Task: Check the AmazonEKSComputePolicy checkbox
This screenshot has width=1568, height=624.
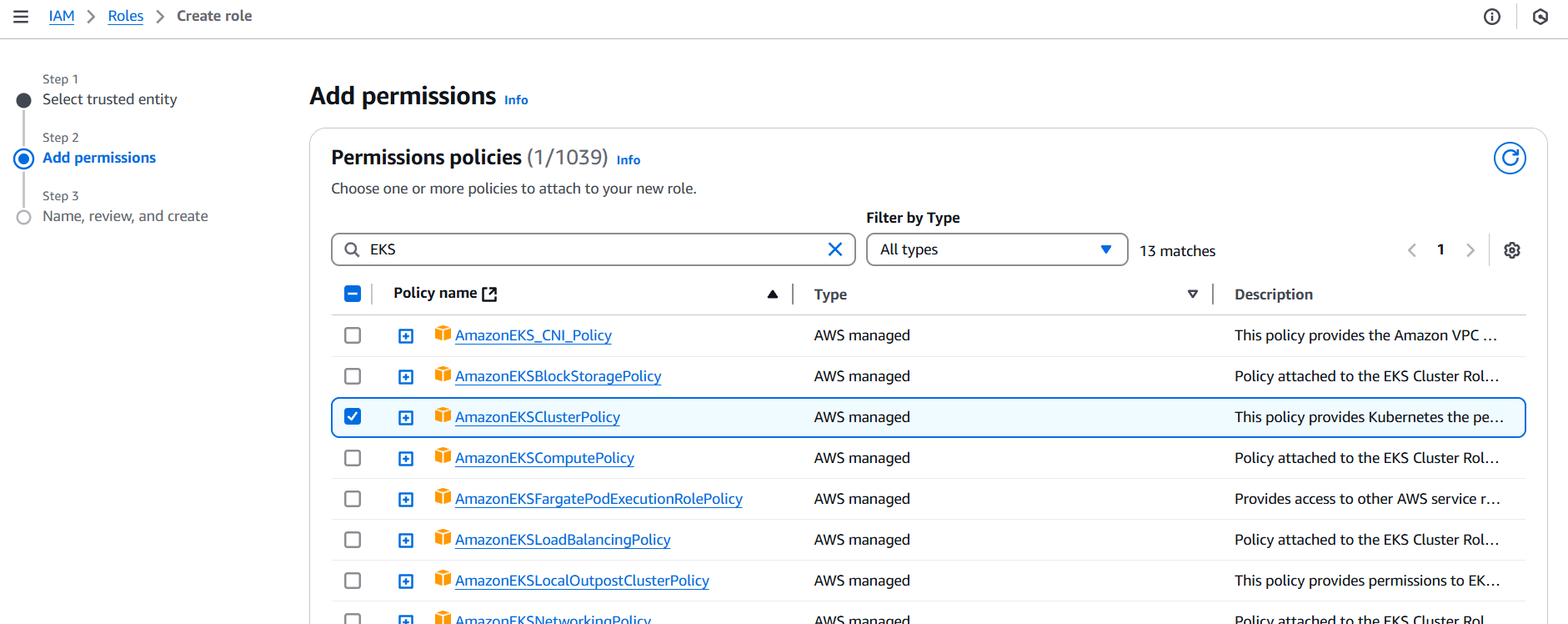Action: point(353,458)
